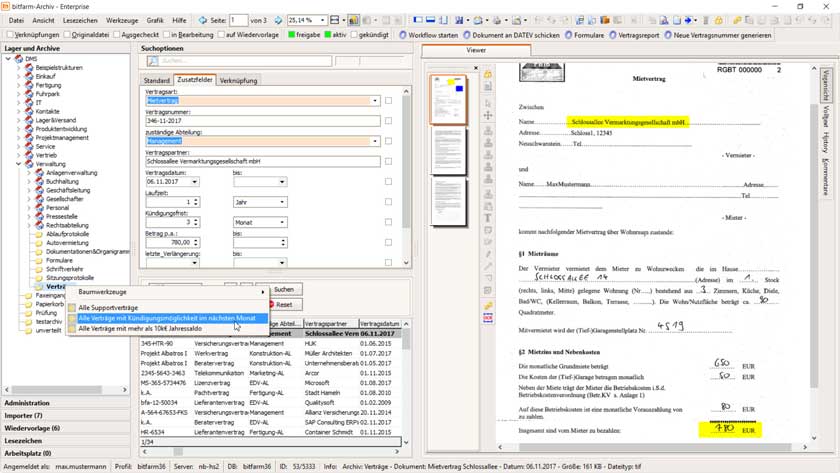Click the blue arrow export icon in toolbar
The height and width of the screenshot is (473, 840).
(688, 20)
